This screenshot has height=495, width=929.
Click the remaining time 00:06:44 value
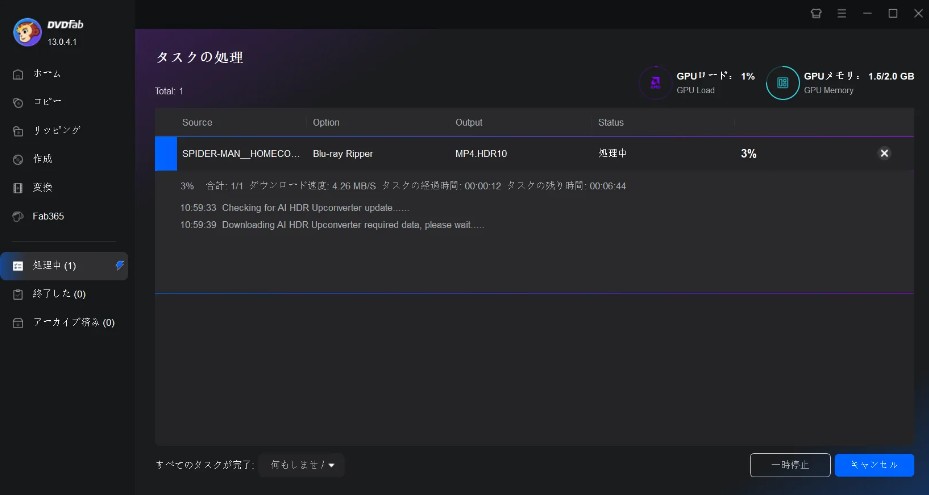tap(607, 186)
